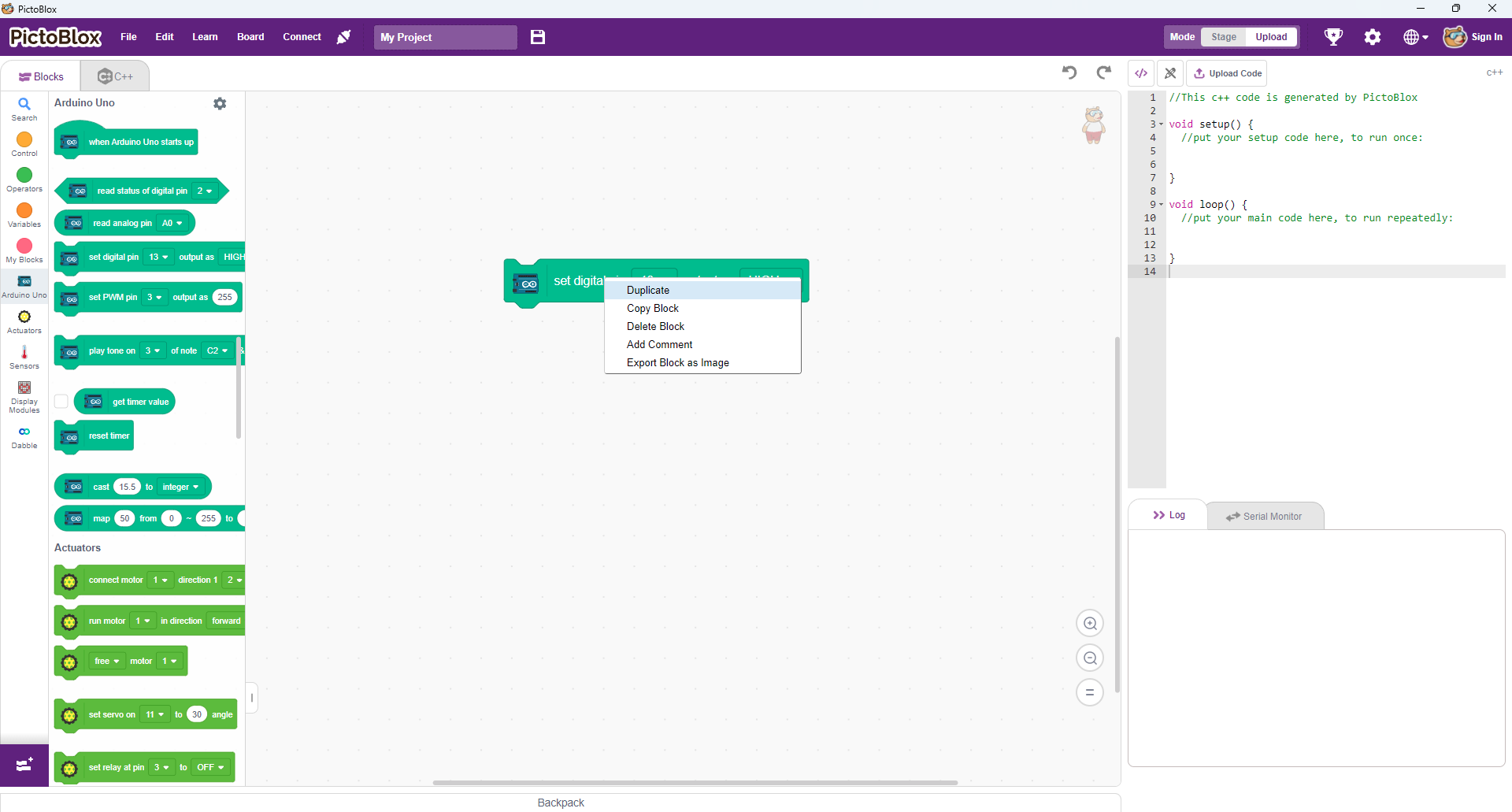Enable the get timer value reporter checkbox
Image resolution: width=1512 pixels, height=812 pixels.
click(61, 401)
